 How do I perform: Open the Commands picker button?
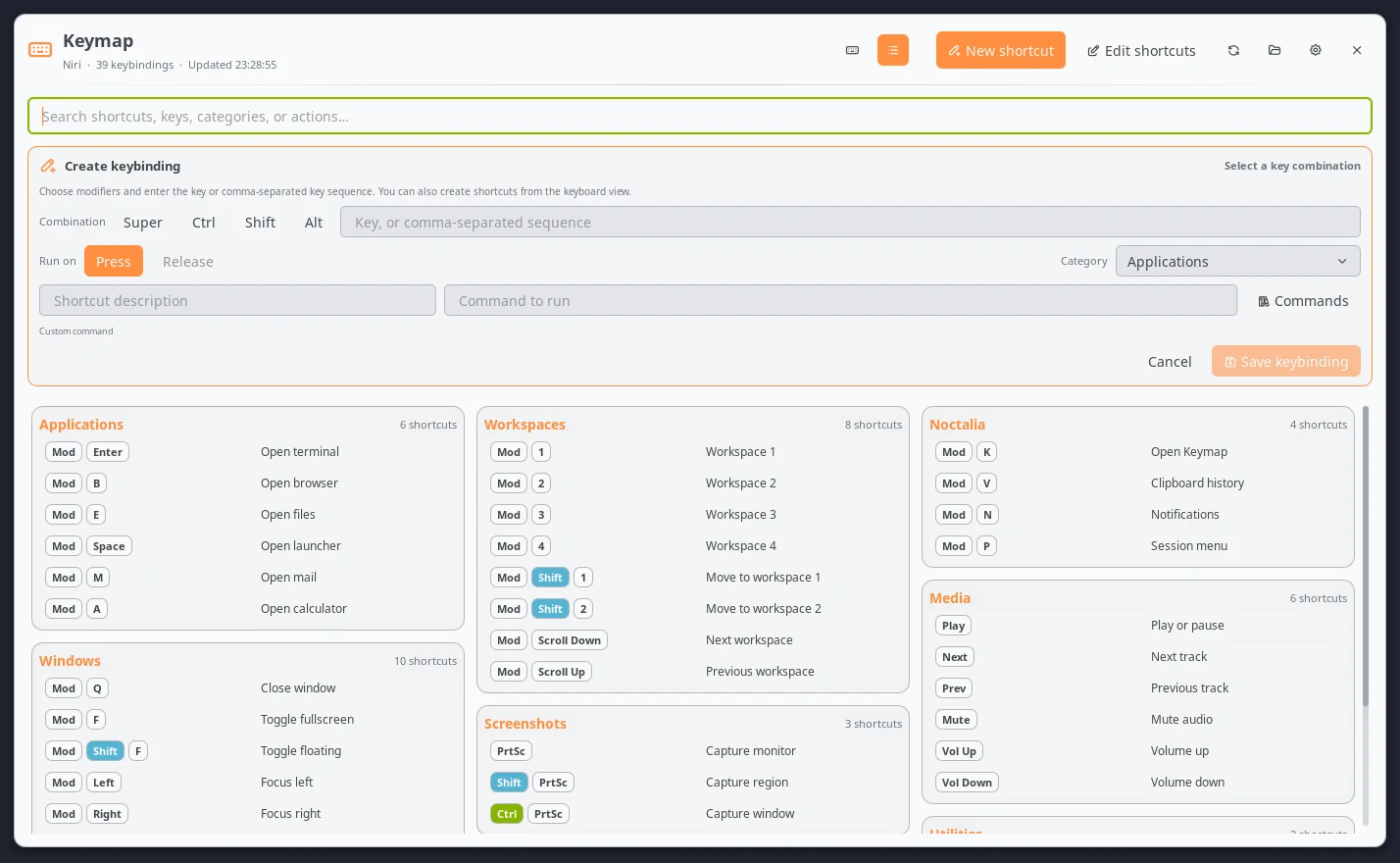1303,301
